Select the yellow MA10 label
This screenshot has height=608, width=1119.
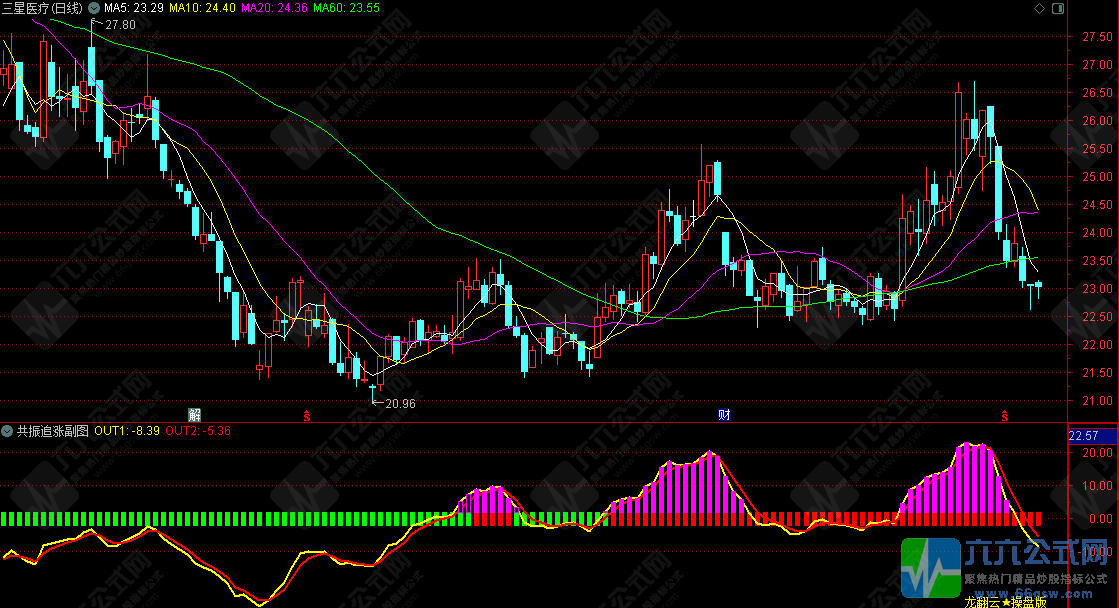point(202,8)
